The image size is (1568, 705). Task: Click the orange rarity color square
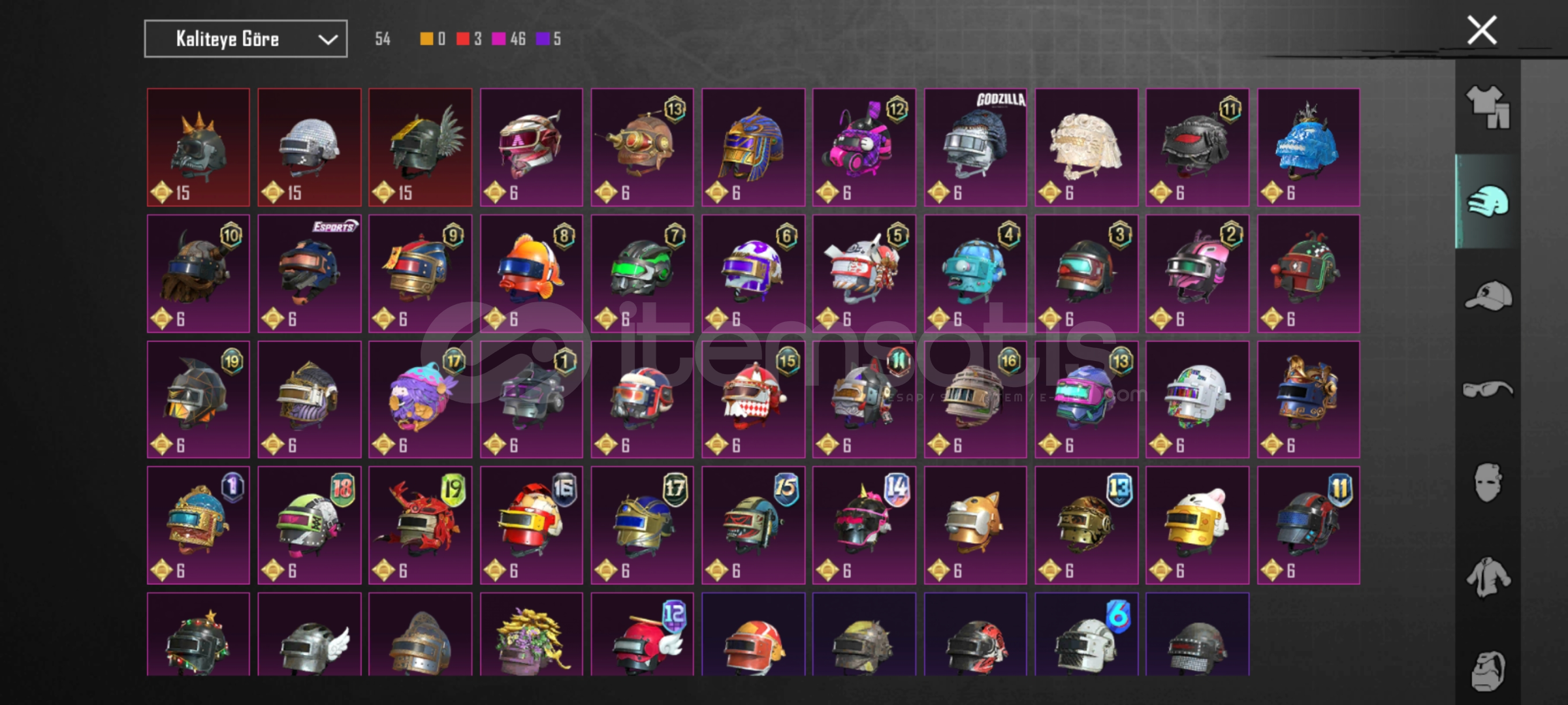pyautogui.click(x=426, y=39)
